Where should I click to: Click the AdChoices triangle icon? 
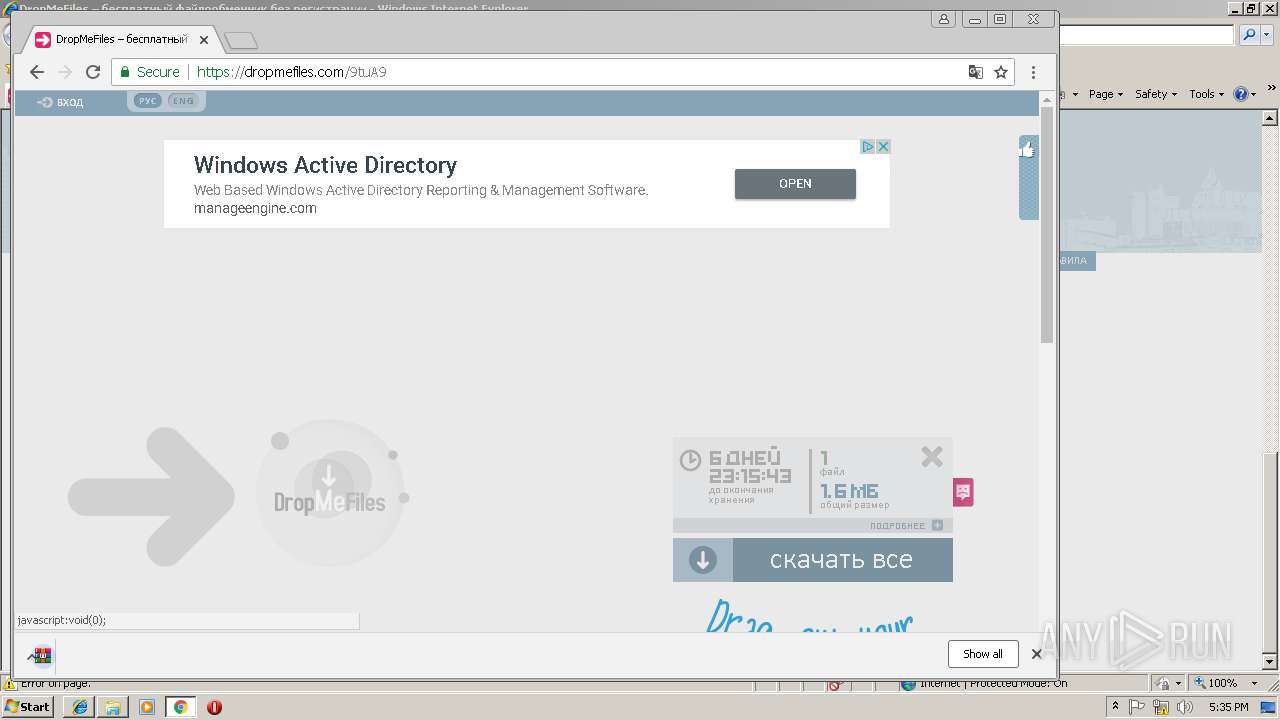pos(868,147)
